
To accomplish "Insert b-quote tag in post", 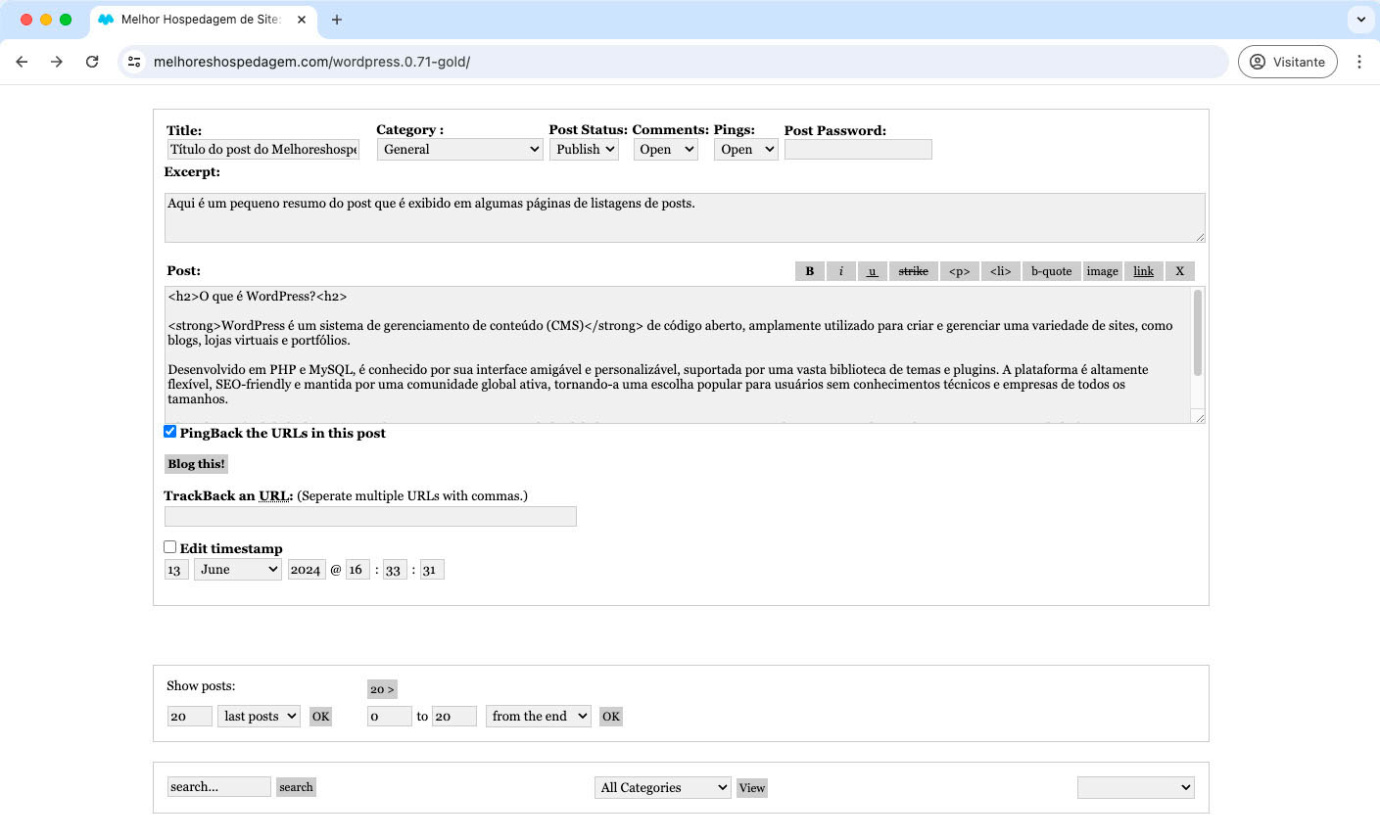I will pos(1051,271).
